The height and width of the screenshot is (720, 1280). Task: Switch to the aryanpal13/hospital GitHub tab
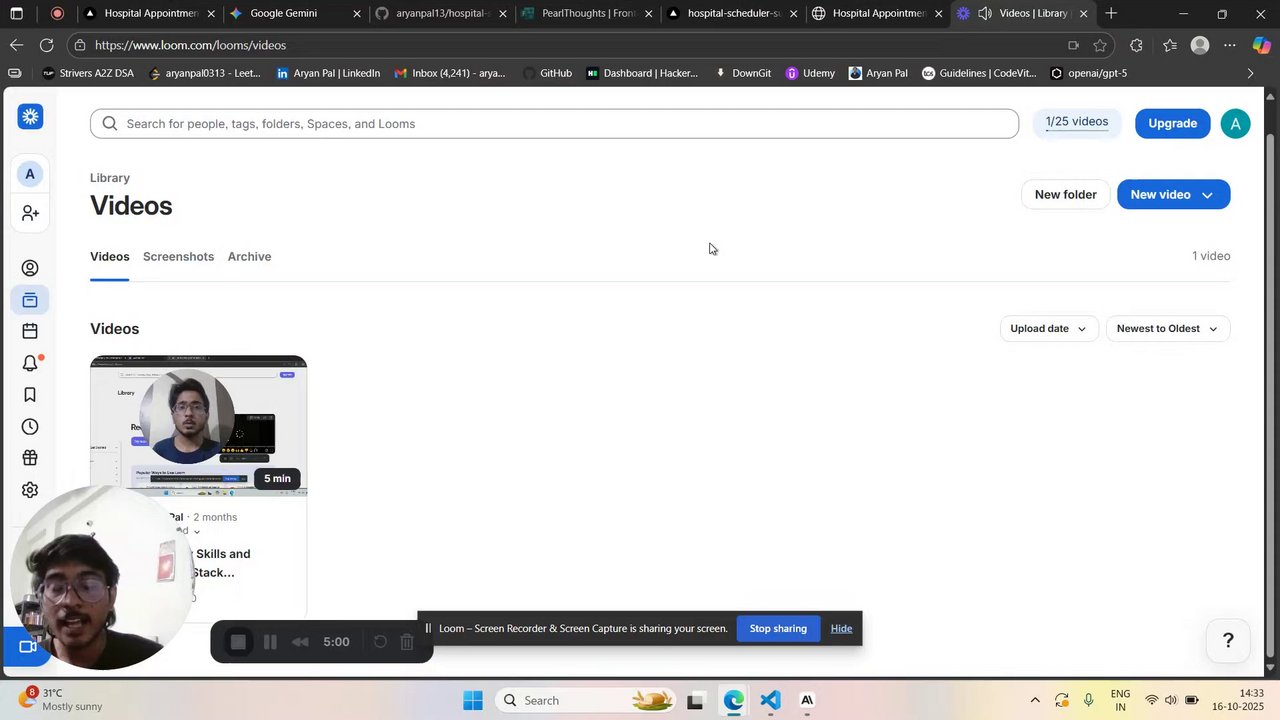point(440,14)
